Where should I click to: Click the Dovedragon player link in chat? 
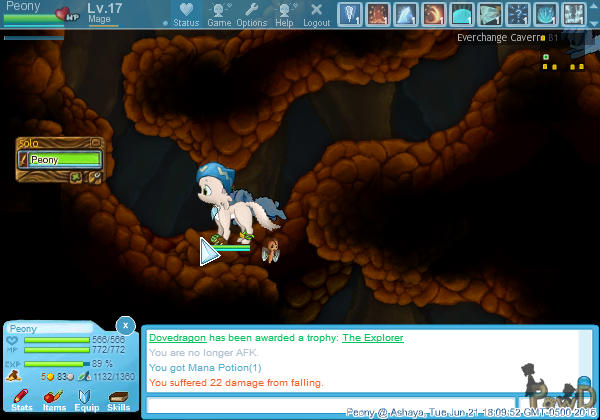tap(177, 339)
